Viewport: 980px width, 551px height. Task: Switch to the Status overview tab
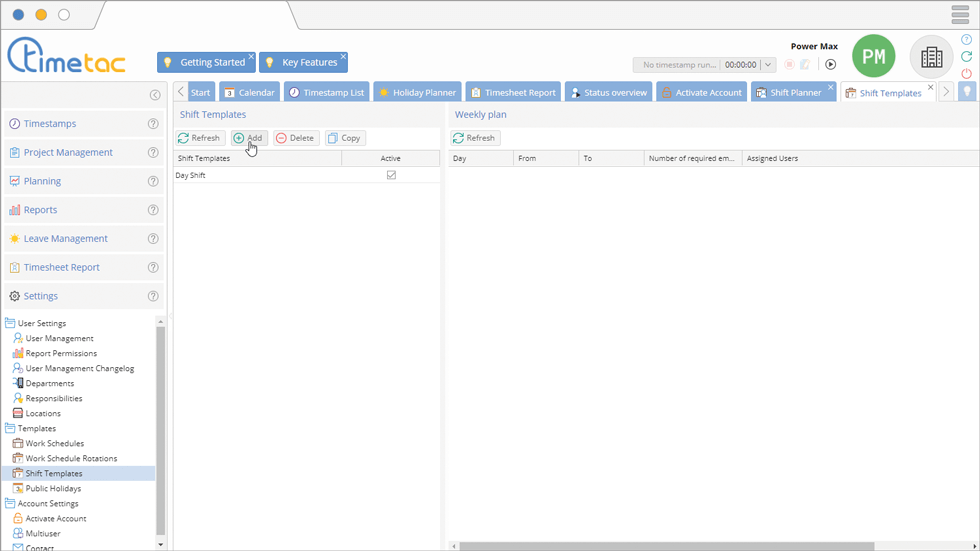(609, 92)
